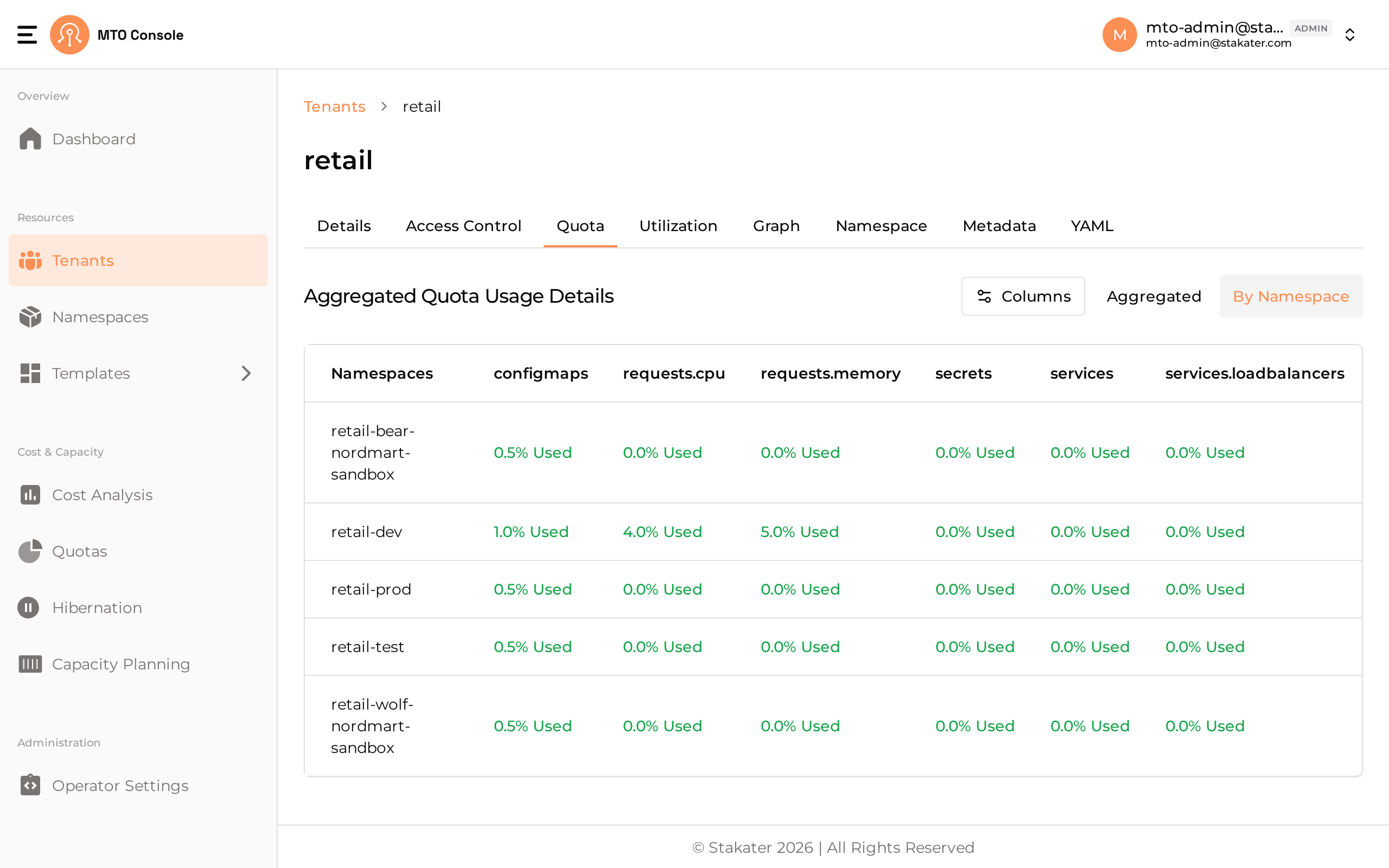
Task: Open Dashboard via the home icon
Action: 30,139
